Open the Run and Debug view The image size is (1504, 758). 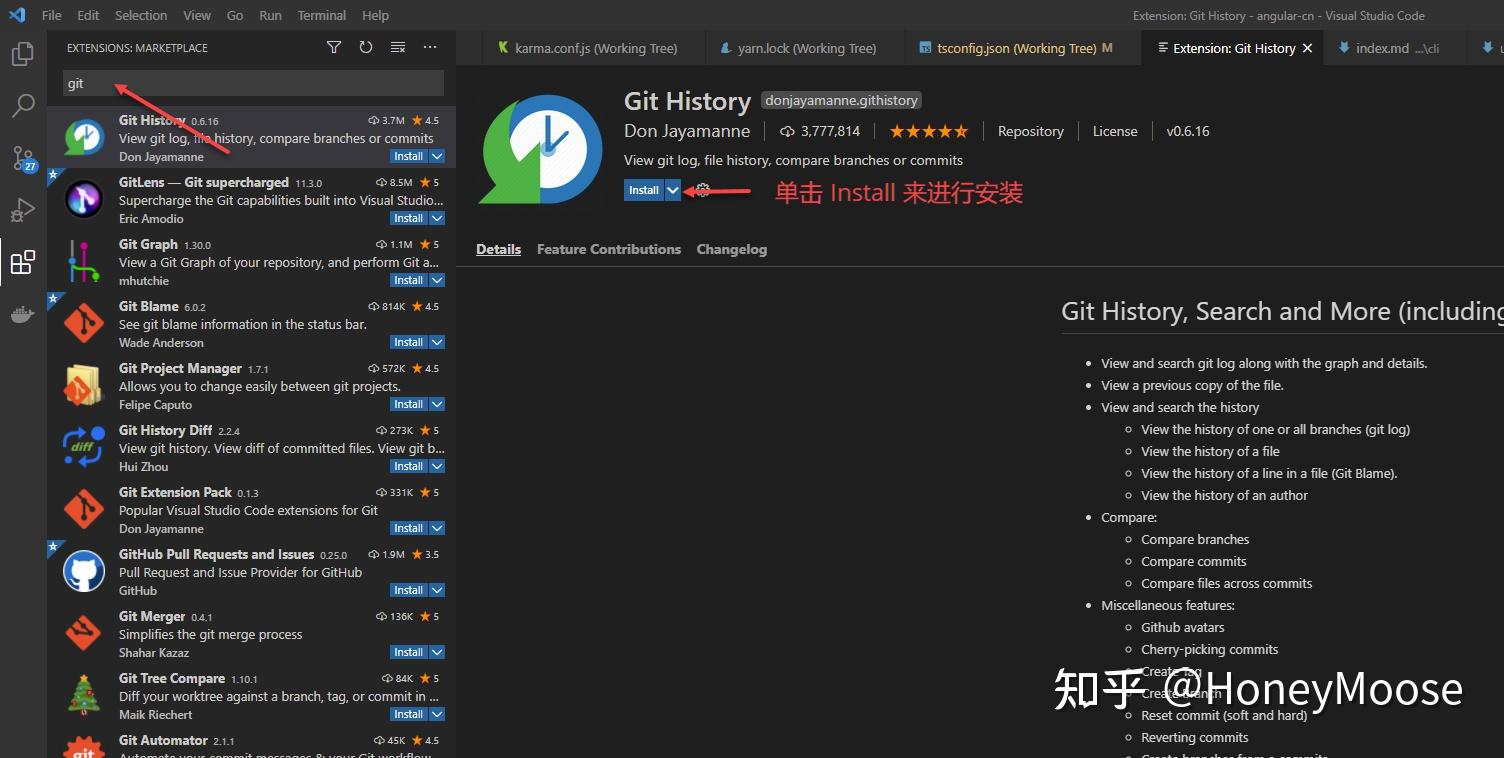click(22, 210)
